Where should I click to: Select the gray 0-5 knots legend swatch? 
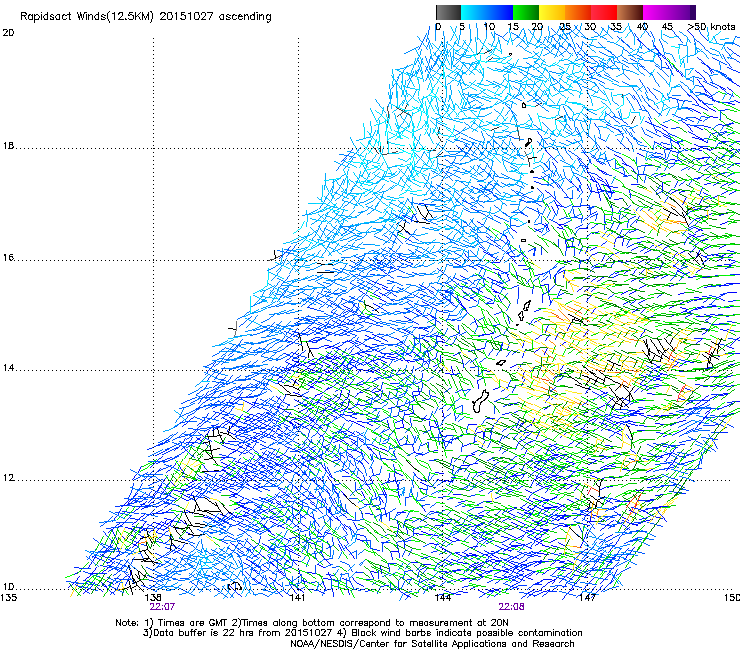(x=448, y=12)
